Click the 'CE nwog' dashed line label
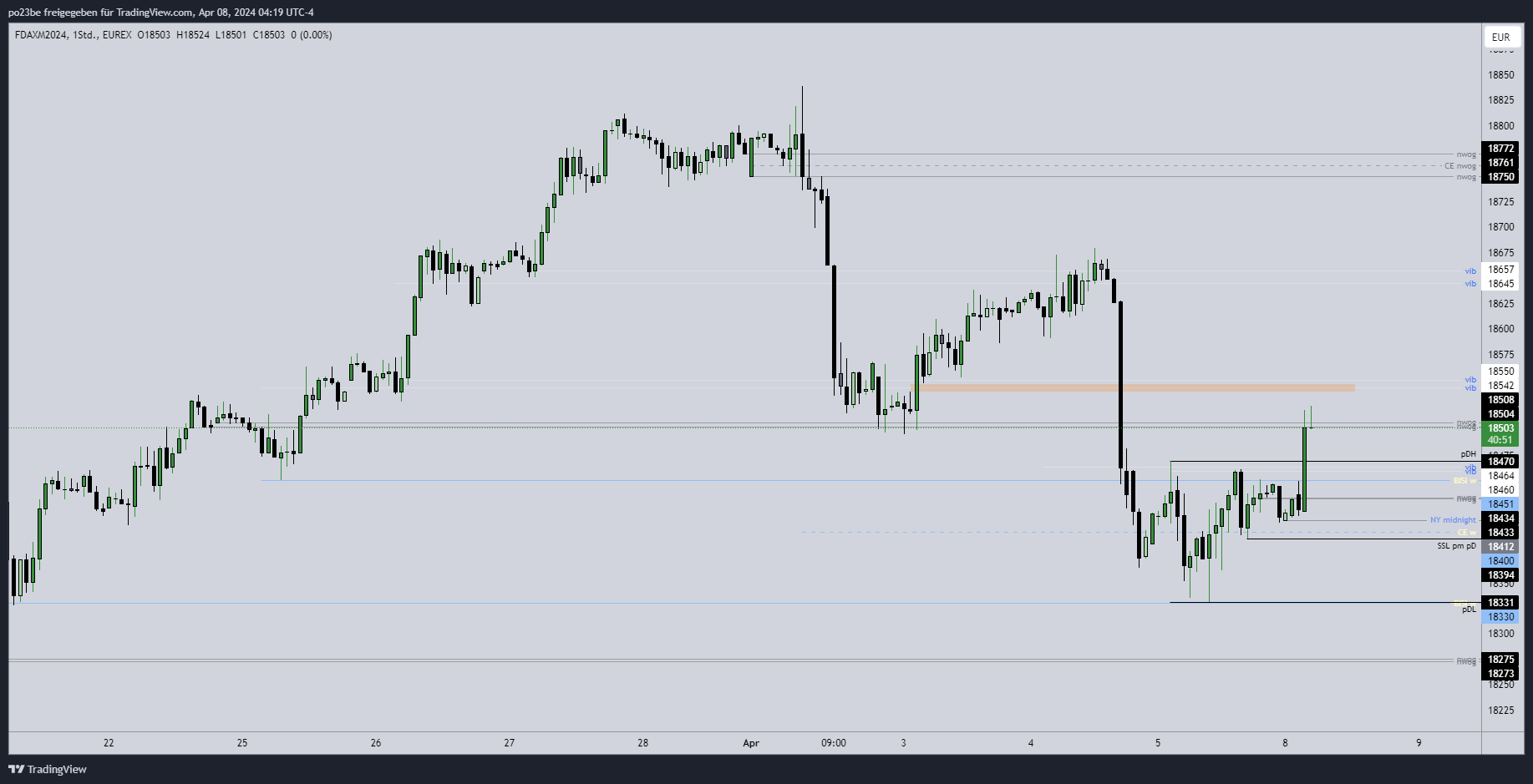 point(1459,166)
